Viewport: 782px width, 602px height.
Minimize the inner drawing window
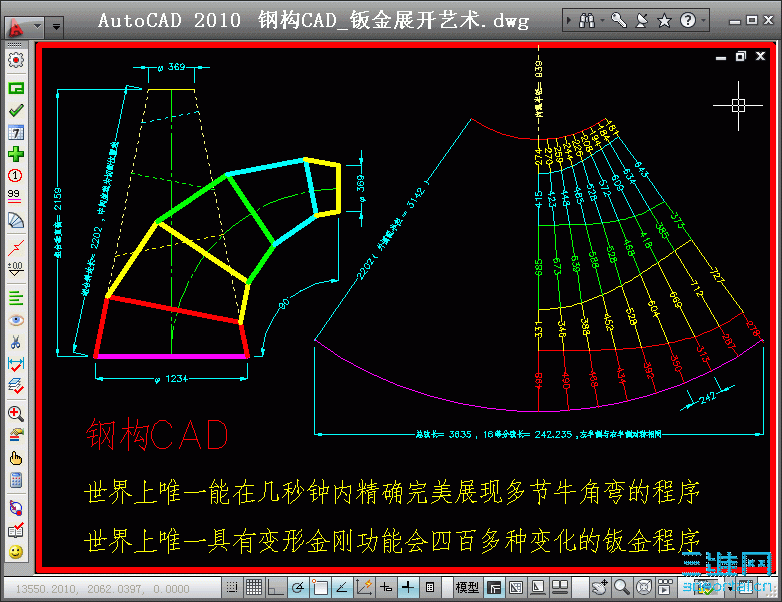click(x=721, y=57)
